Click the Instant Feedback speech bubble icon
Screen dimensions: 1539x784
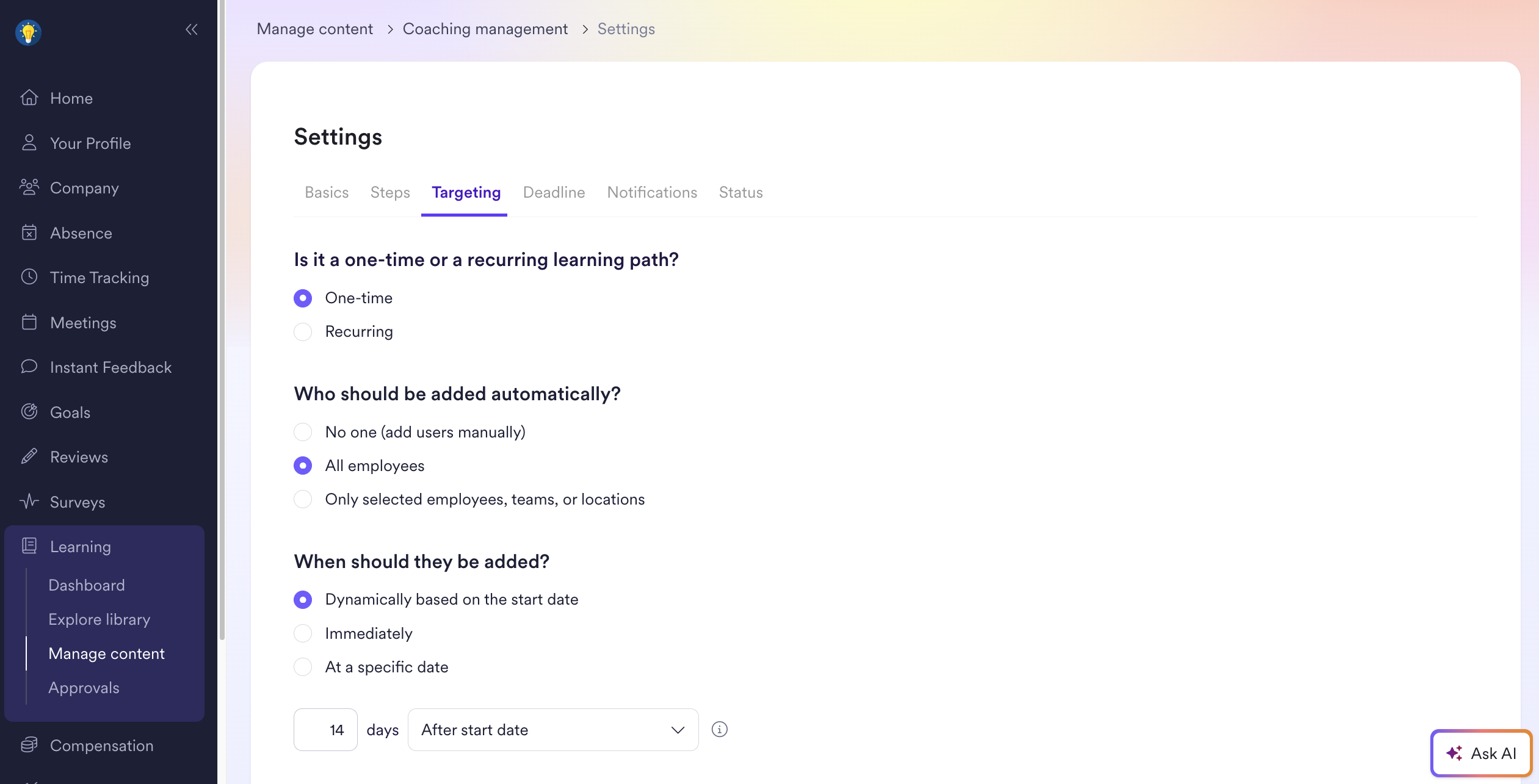(29, 367)
